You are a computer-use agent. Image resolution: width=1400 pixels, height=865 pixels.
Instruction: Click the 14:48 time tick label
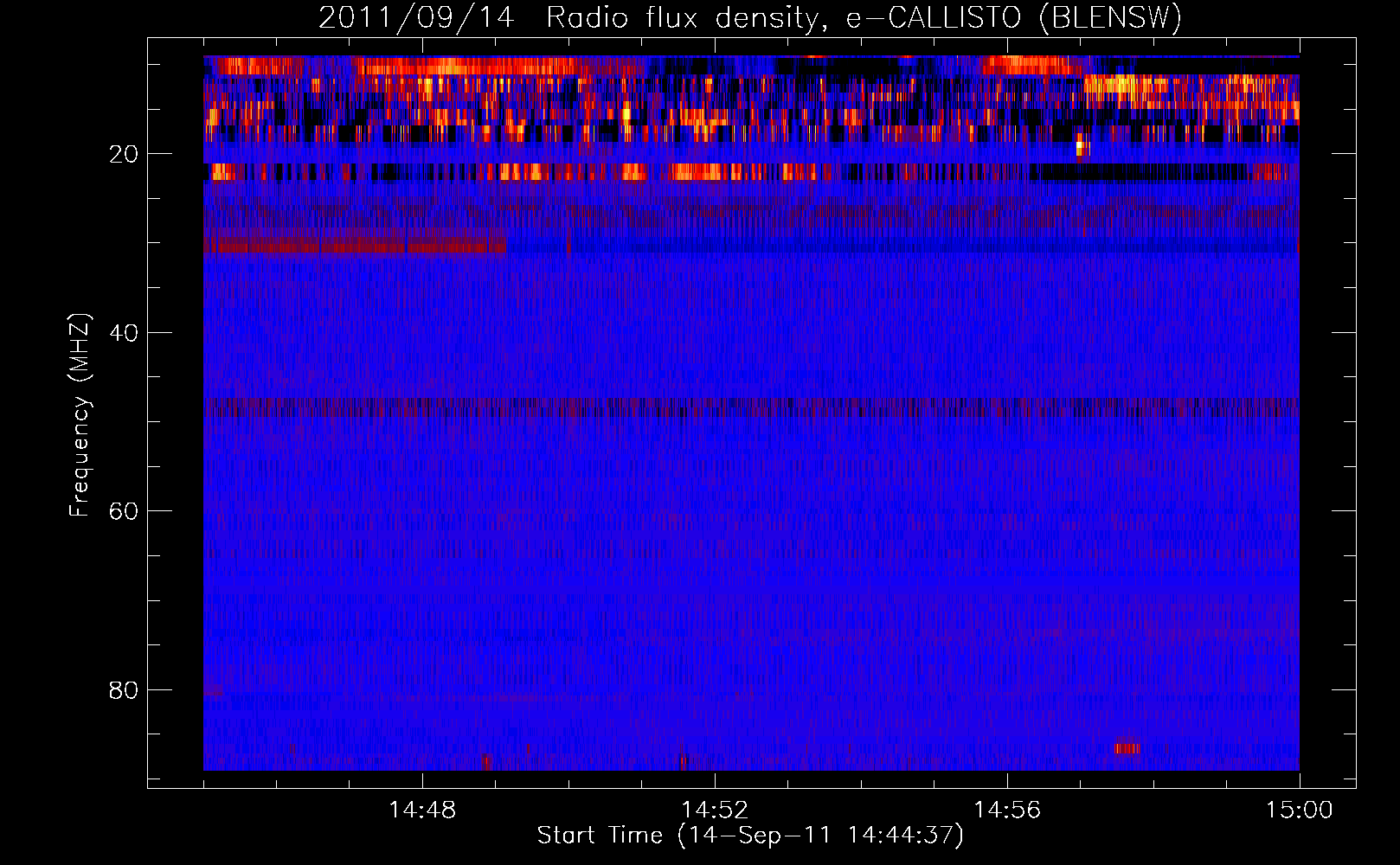(422, 811)
